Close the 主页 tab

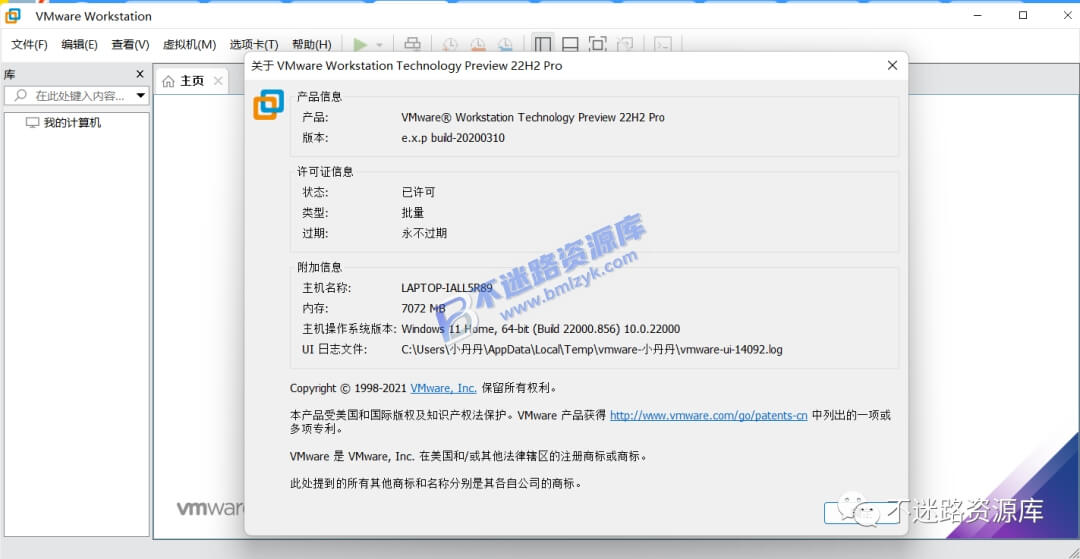click(218, 81)
